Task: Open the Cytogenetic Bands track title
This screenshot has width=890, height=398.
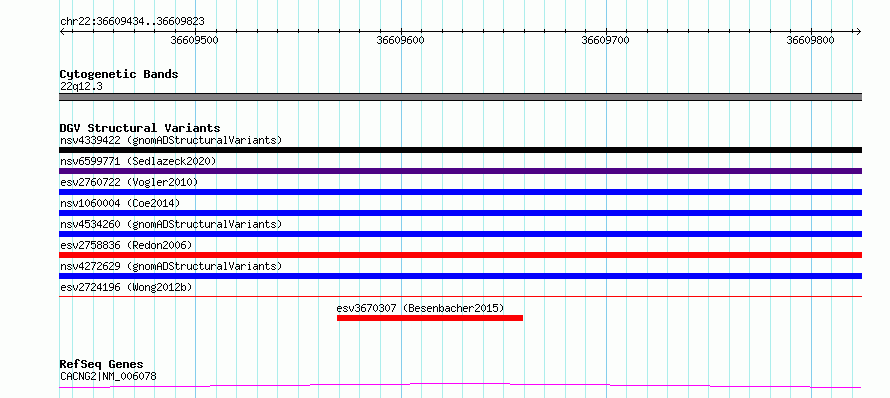Action: click(x=119, y=74)
